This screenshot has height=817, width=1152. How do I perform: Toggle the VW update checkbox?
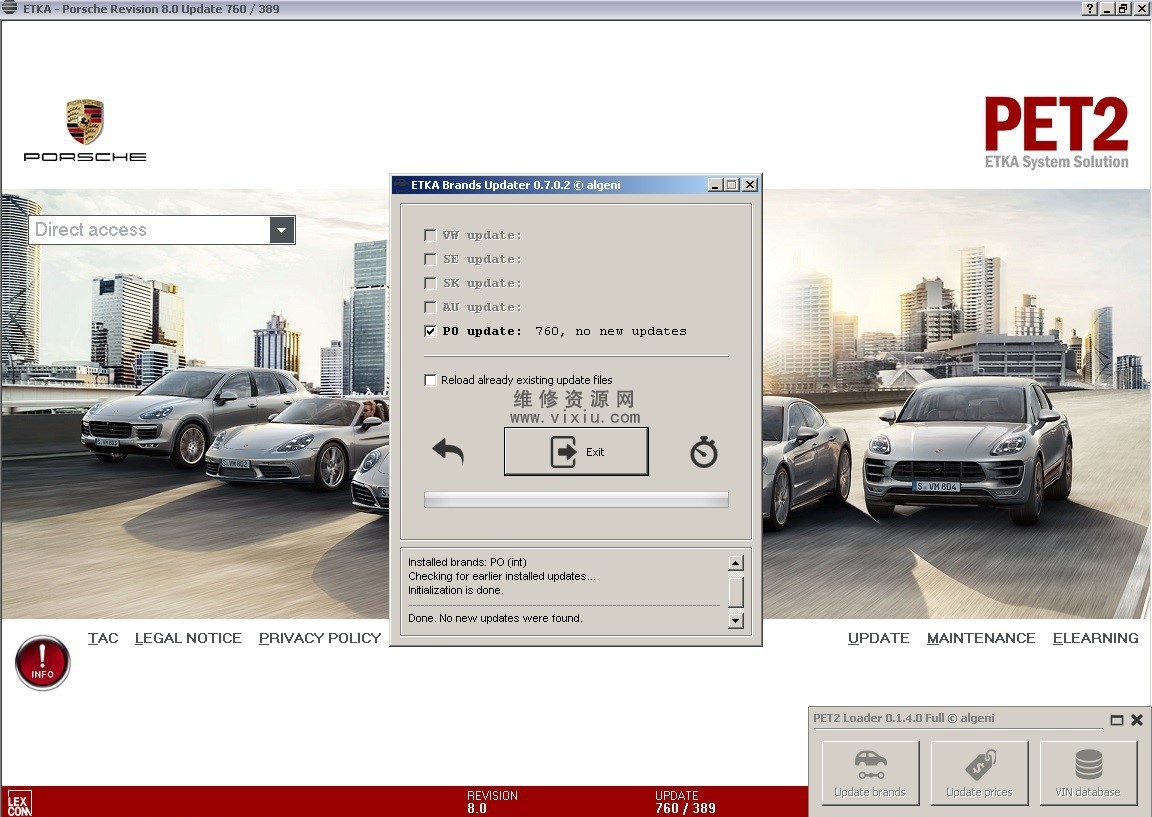pyautogui.click(x=430, y=235)
